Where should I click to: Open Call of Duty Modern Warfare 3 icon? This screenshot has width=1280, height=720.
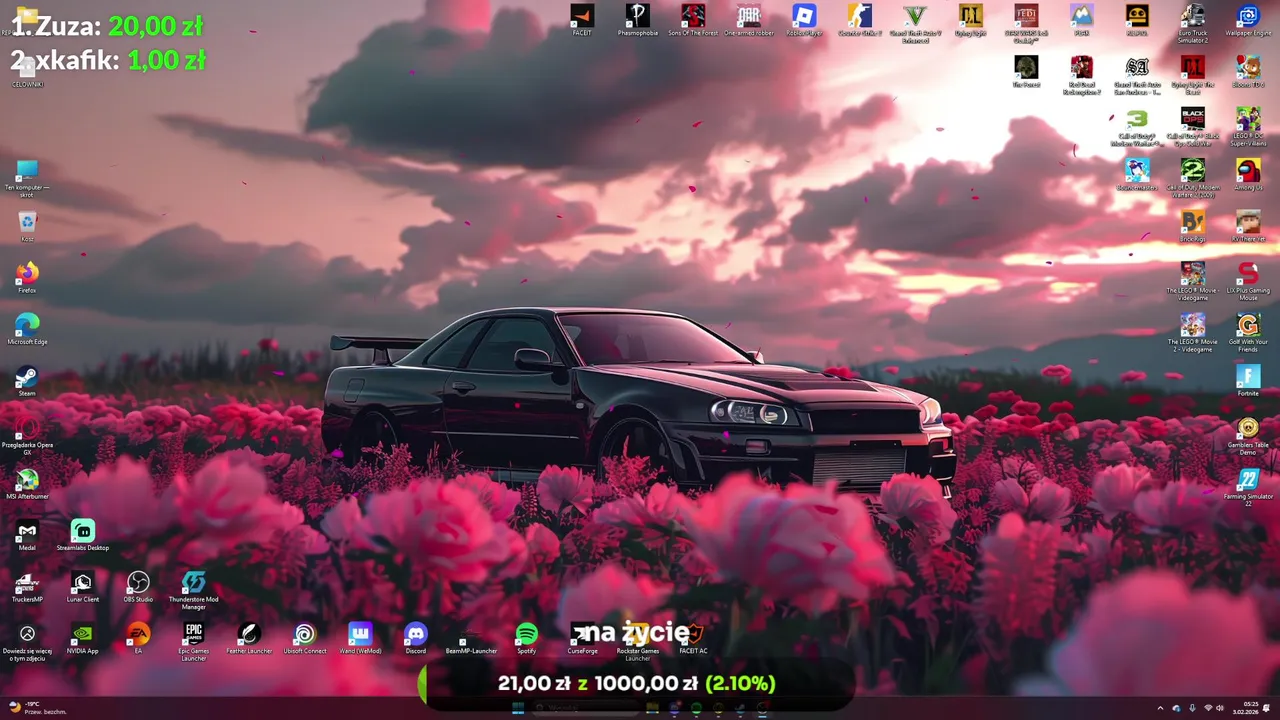point(1137,128)
